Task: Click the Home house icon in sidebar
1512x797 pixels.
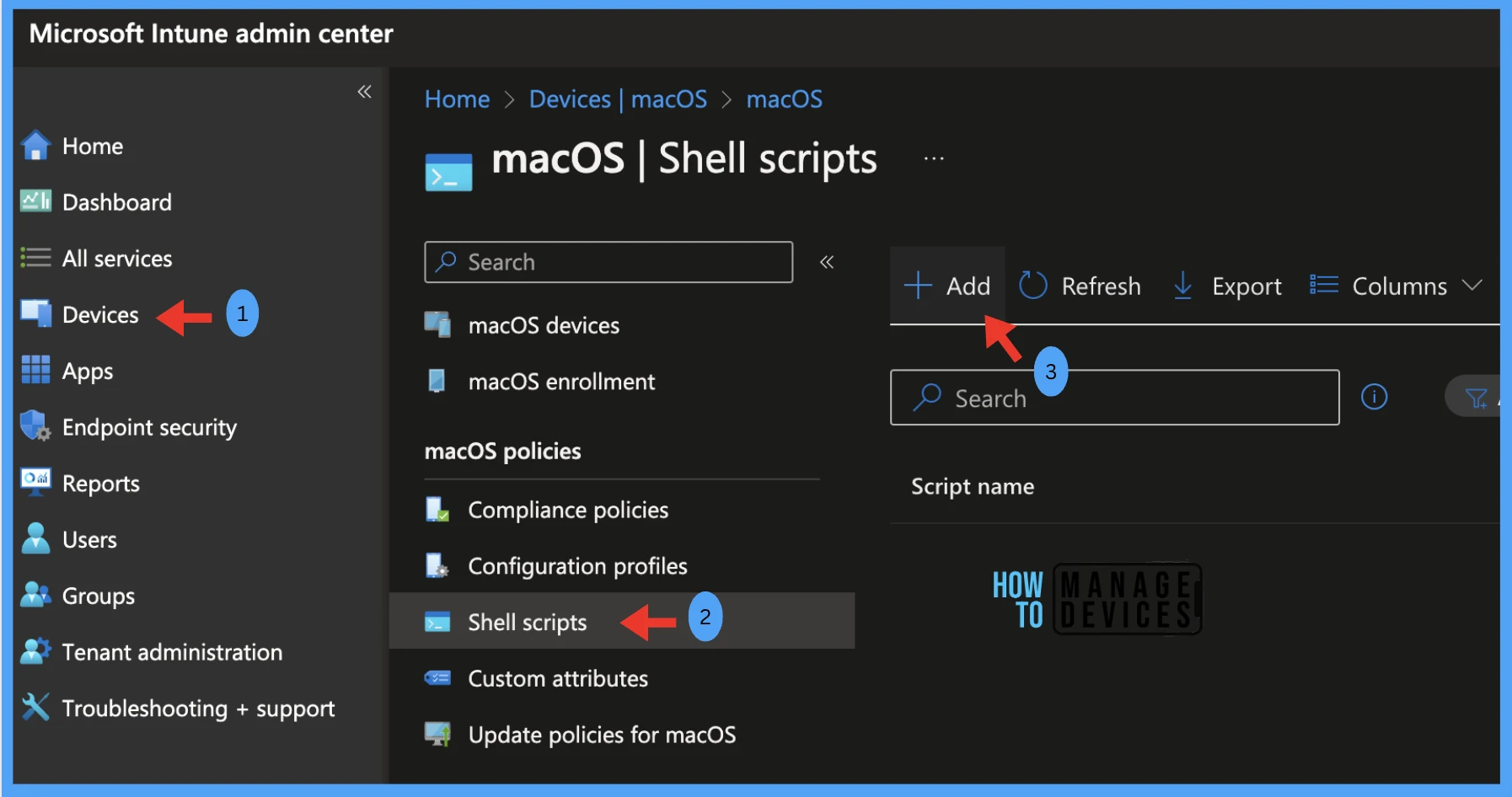Action: [35, 146]
